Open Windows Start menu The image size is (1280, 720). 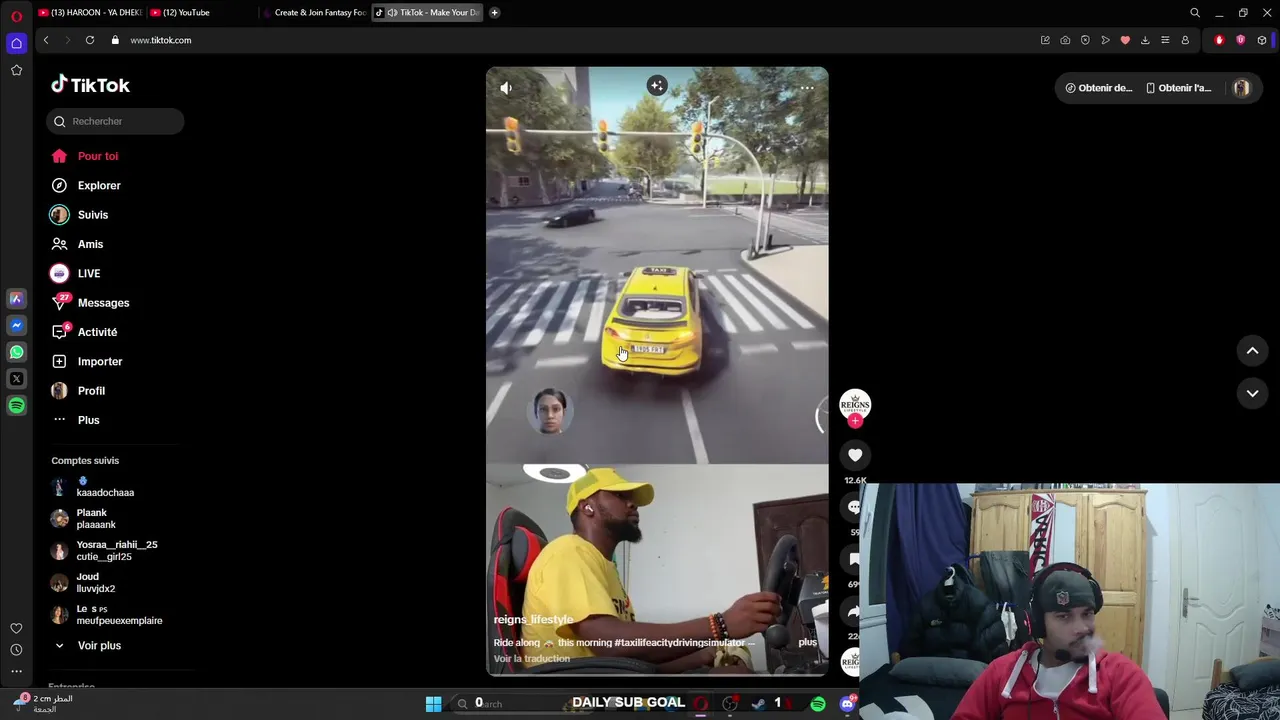433,704
